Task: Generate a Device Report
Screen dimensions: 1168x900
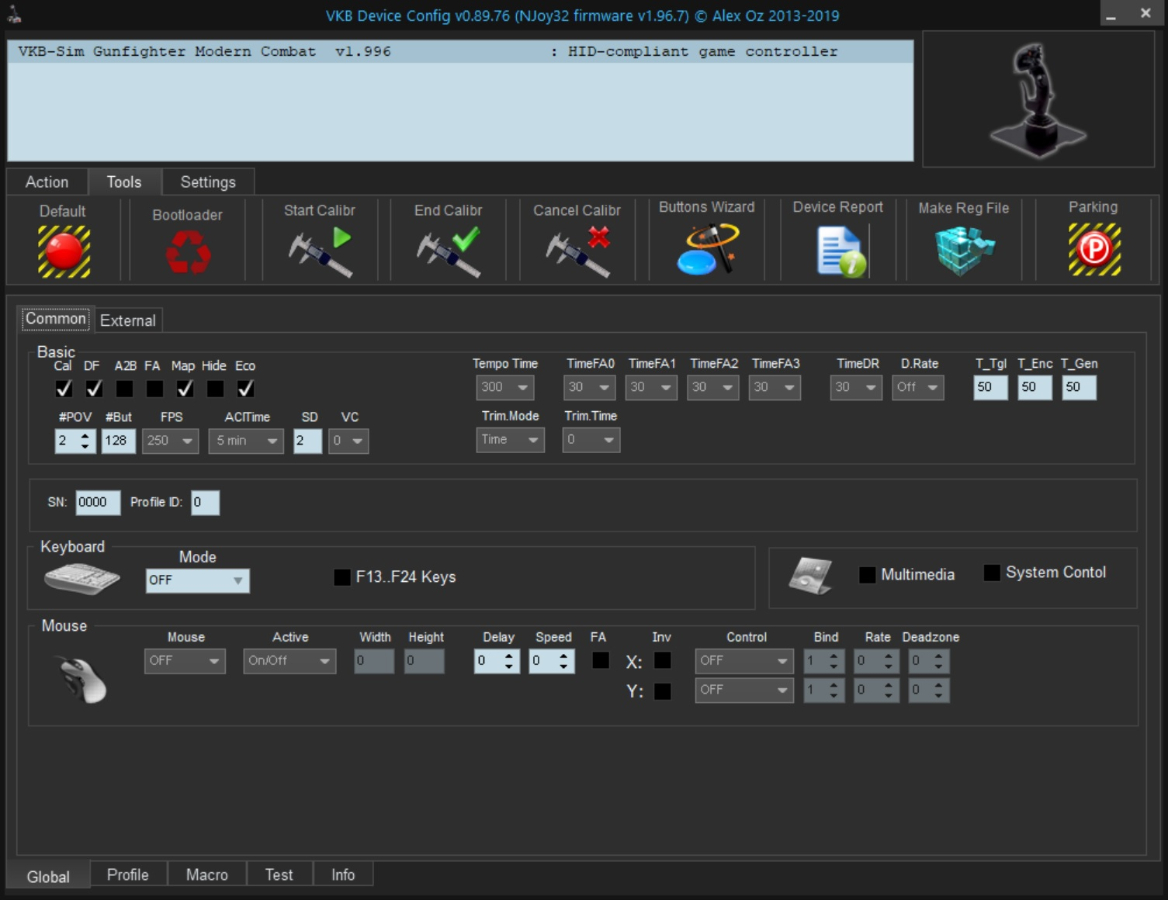Action: 838,250
